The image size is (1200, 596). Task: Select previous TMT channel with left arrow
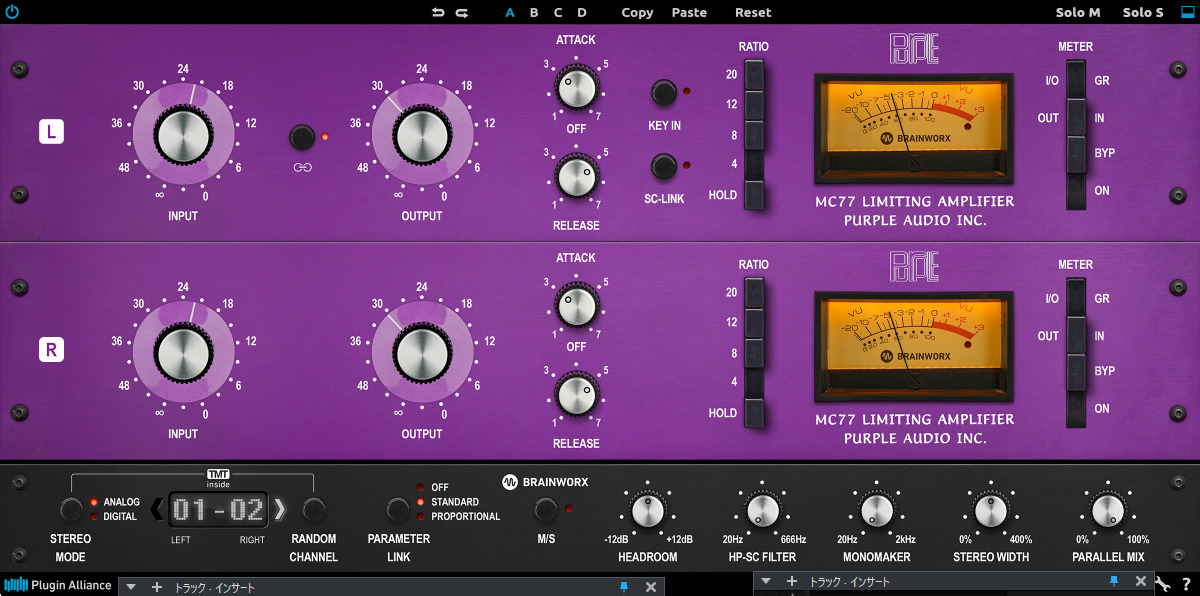pos(157,510)
